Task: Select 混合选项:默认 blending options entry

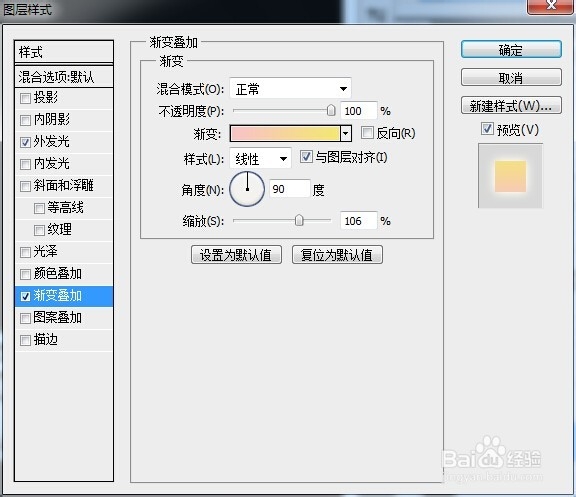Action: click(x=64, y=77)
